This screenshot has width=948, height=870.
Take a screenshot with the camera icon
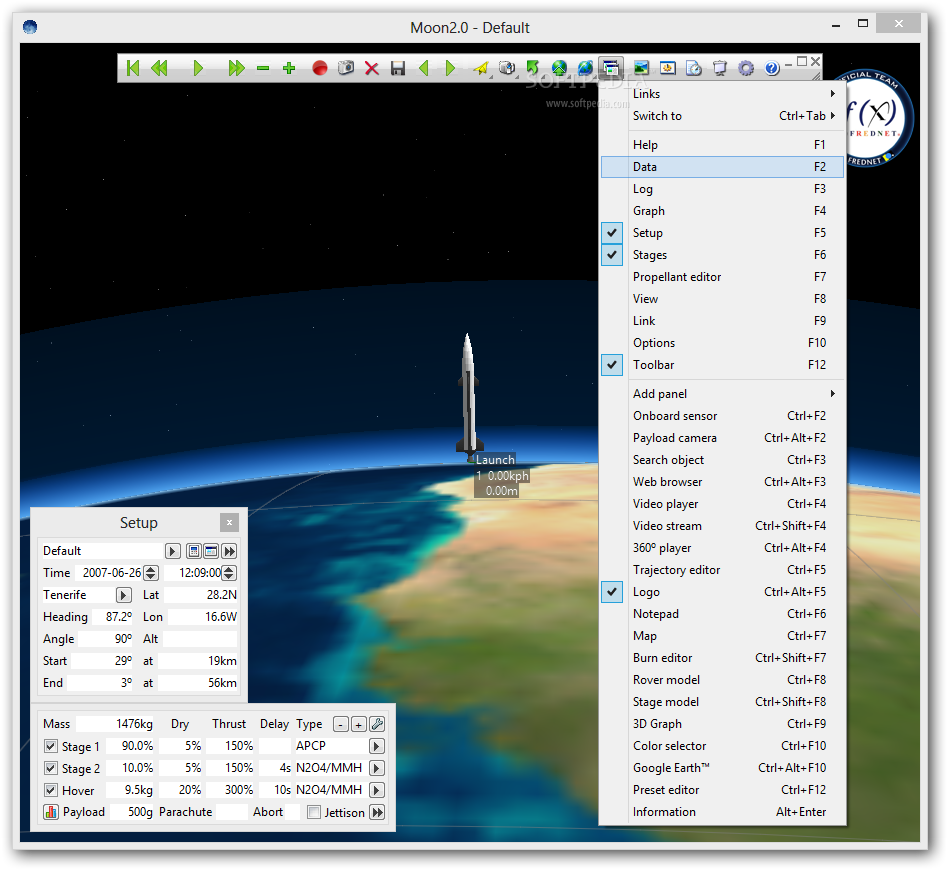346,68
